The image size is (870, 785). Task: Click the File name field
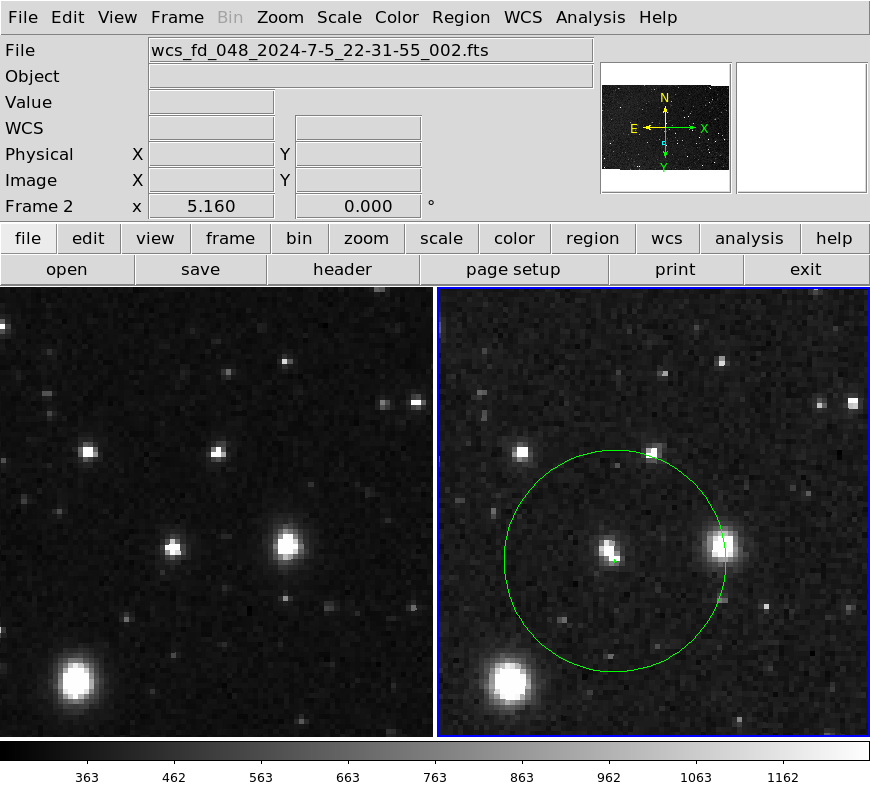(x=371, y=50)
